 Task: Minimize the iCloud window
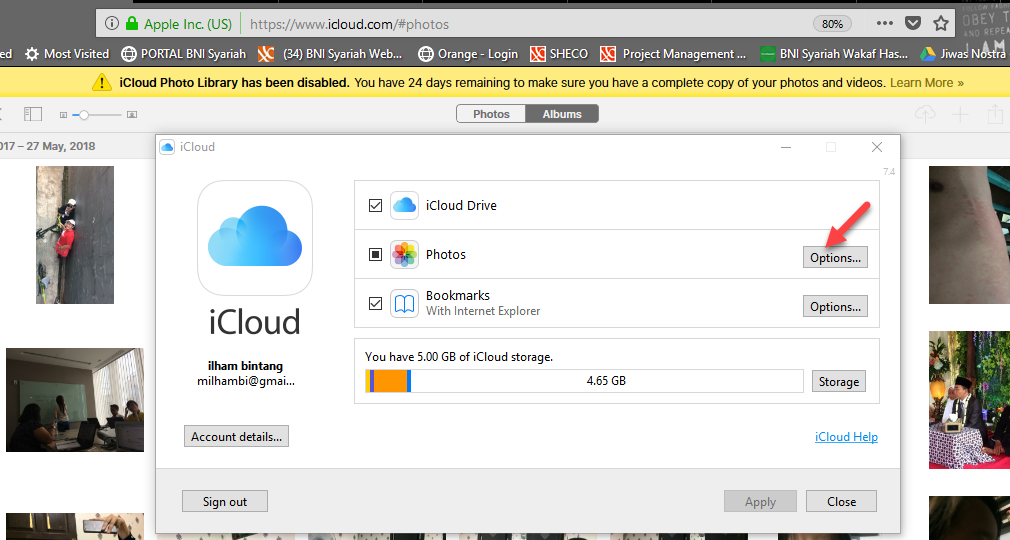tap(786, 147)
